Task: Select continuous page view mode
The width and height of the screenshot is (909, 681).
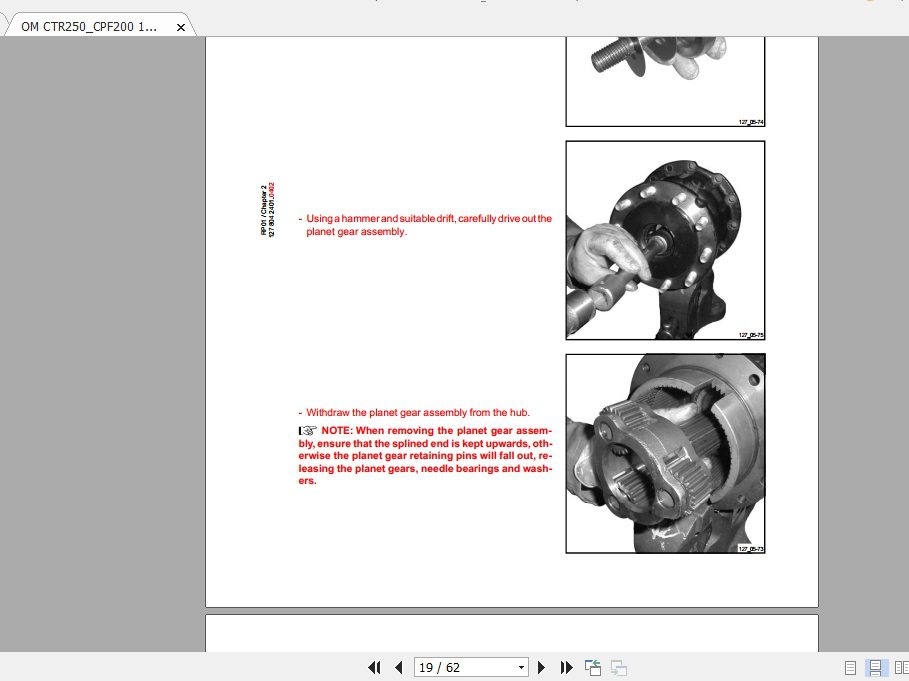Action: (x=875, y=668)
